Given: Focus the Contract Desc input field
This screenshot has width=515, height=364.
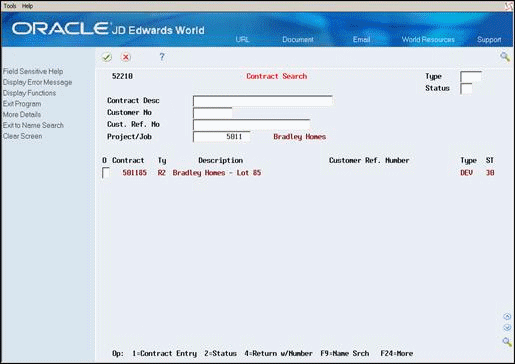Looking at the screenshot, I should (263, 101).
